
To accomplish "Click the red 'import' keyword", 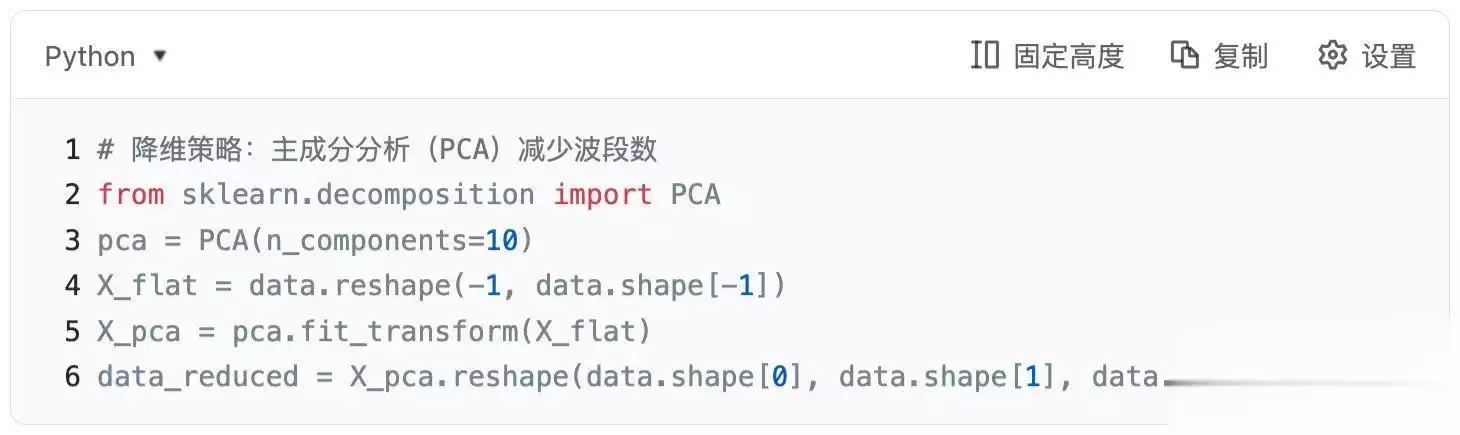I will click(603, 194).
